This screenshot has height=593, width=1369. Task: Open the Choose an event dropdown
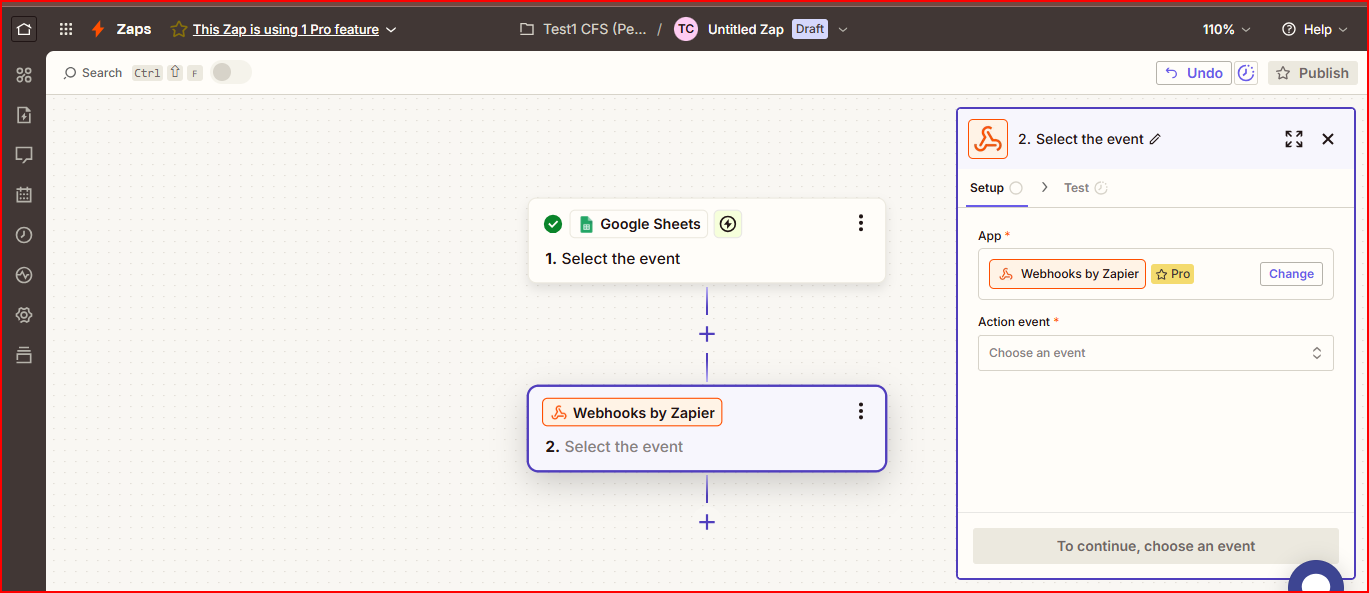point(1155,353)
